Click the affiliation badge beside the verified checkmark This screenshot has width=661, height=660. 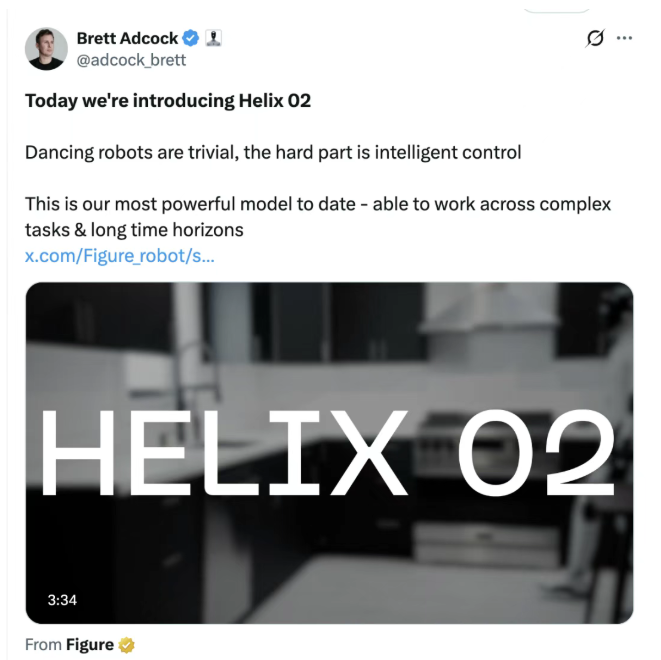point(213,38)
